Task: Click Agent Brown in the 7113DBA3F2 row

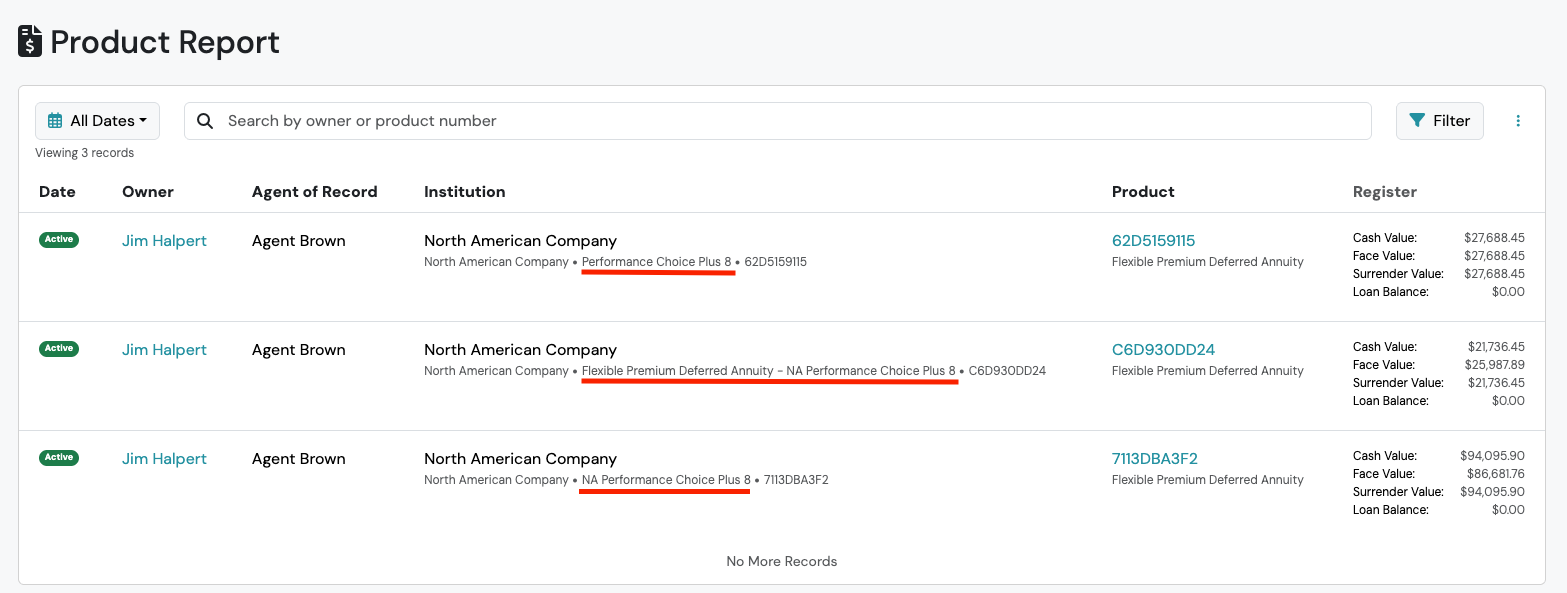Action: (x=298, y=459)
